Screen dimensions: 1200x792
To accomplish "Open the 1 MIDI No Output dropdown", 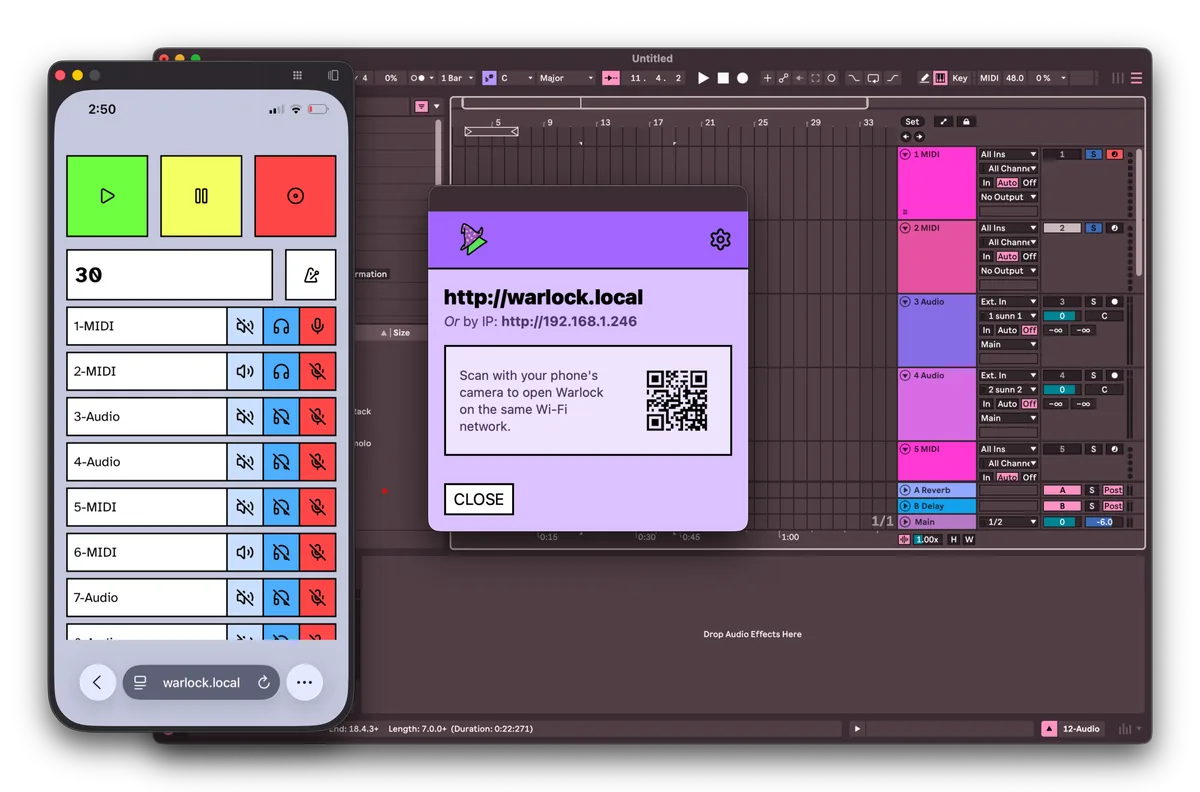I will 1008,197.
